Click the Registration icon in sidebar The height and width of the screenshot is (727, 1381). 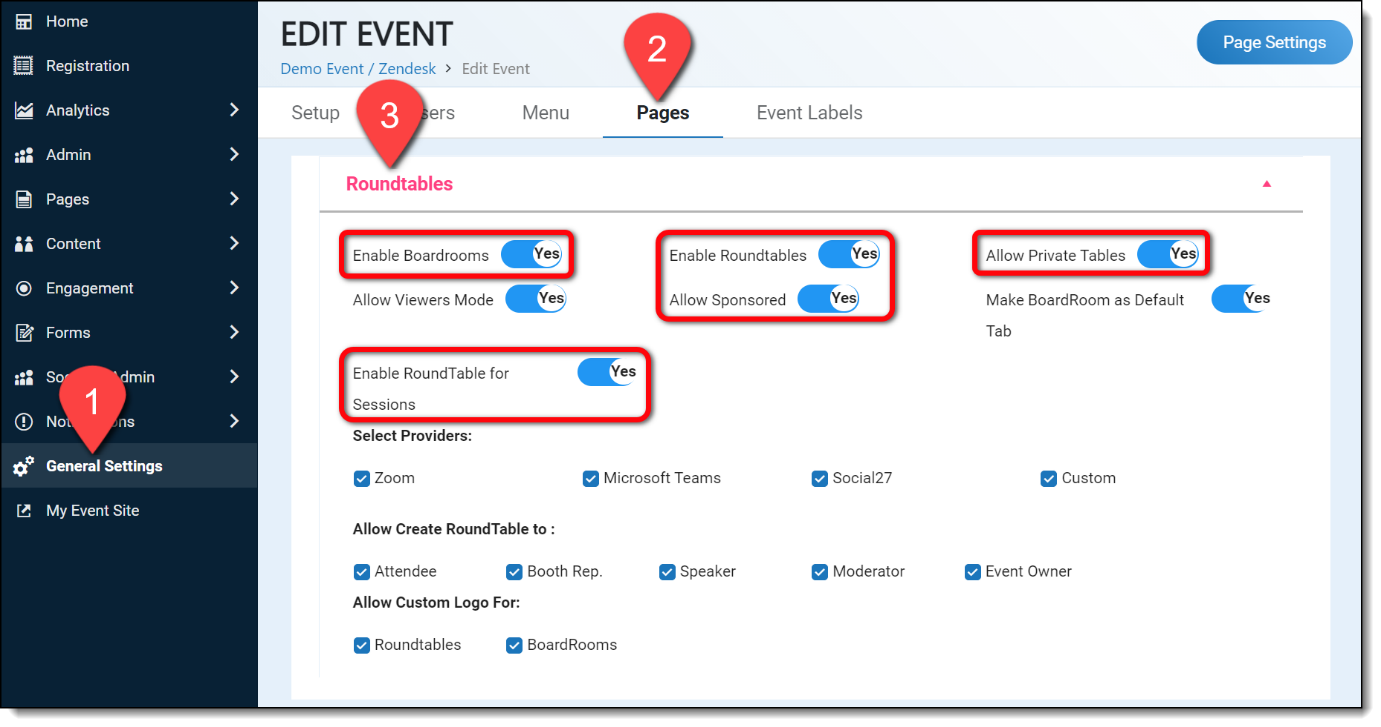point(24,66)
